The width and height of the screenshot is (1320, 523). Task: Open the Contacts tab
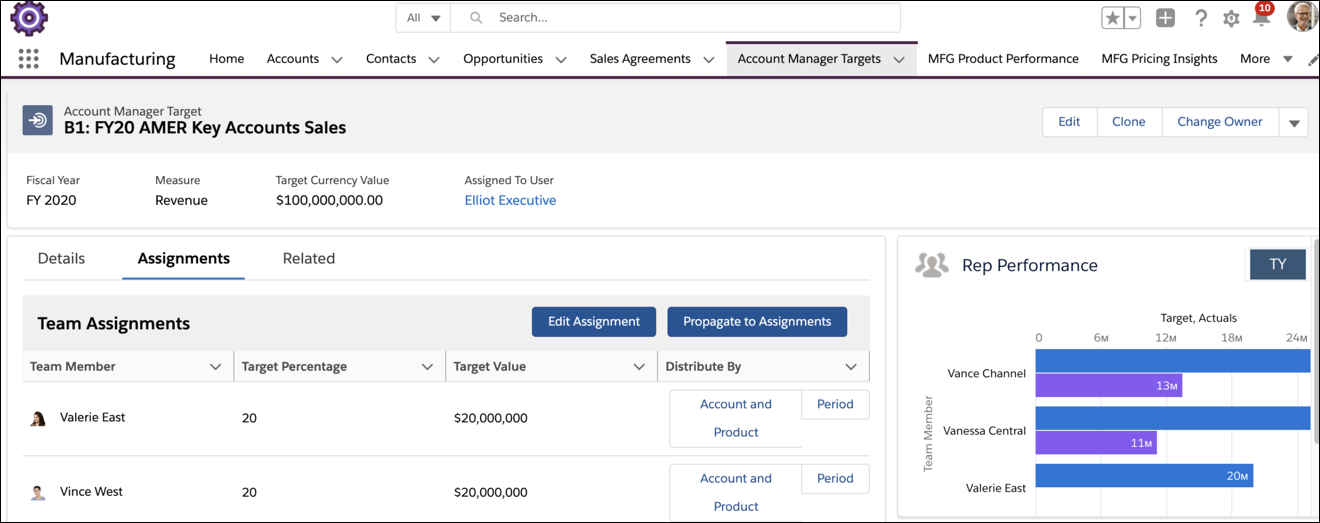(391, 59)
